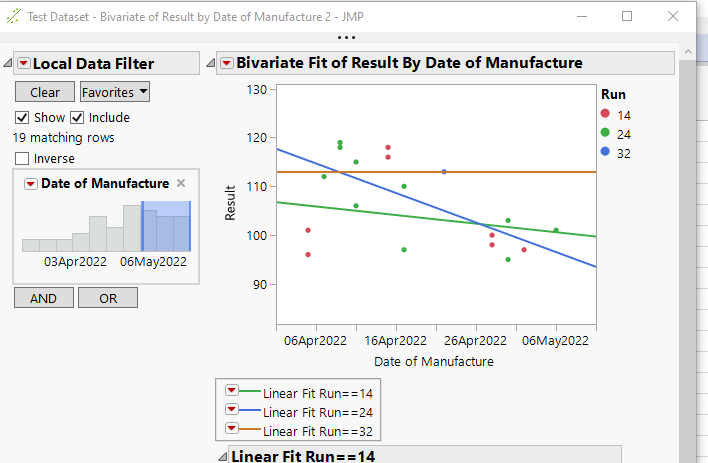The height and width of the screenshot is (463, 708).
Task: Toggle the Show checkbox
Action: [x=22, y=118]
